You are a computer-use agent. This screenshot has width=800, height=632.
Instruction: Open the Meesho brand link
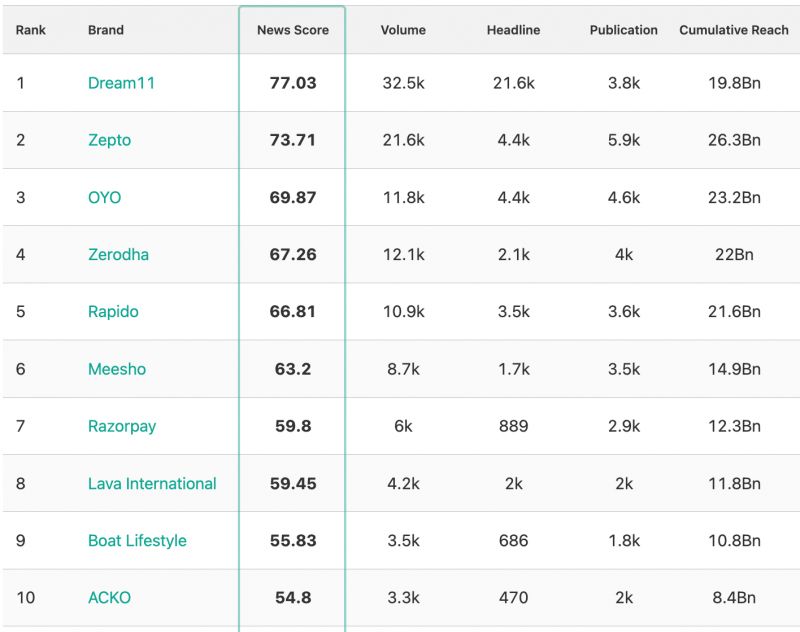point(117,369)
